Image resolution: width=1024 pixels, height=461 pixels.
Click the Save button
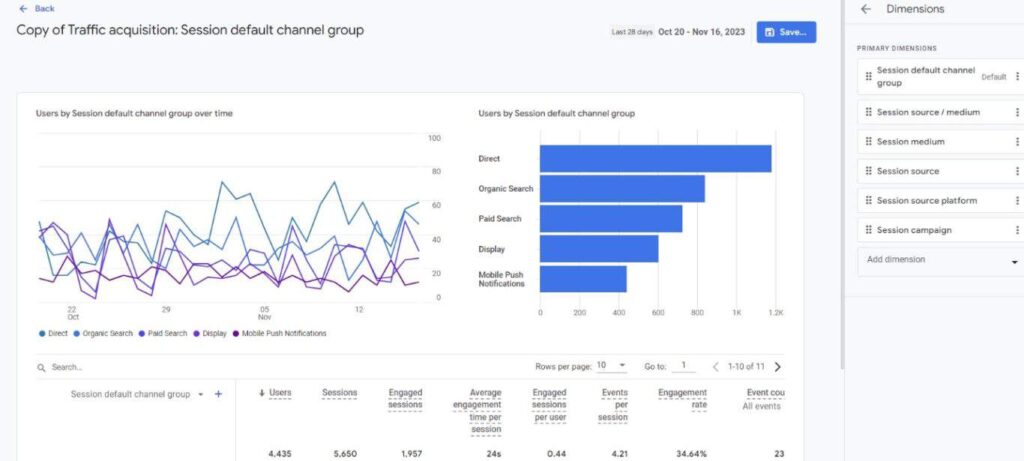786,32
